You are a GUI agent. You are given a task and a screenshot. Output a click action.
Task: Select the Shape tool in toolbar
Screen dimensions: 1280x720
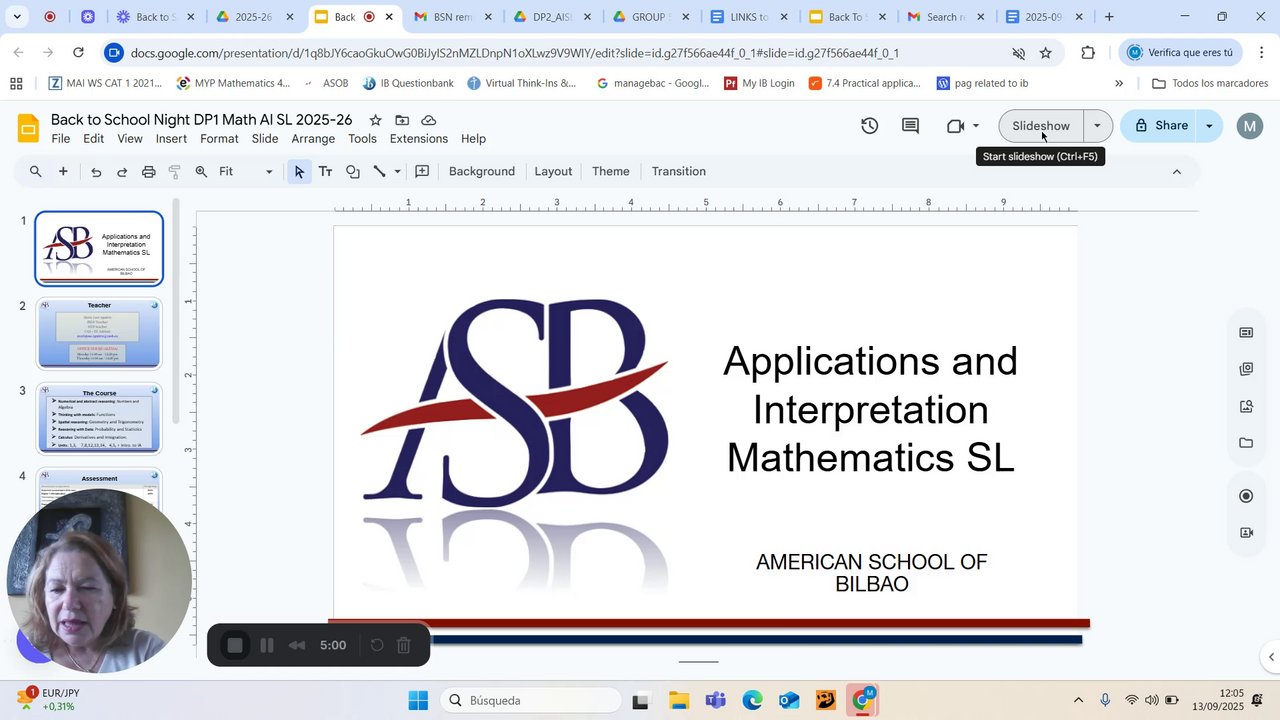pyautogui.click(x=352, y=172)
